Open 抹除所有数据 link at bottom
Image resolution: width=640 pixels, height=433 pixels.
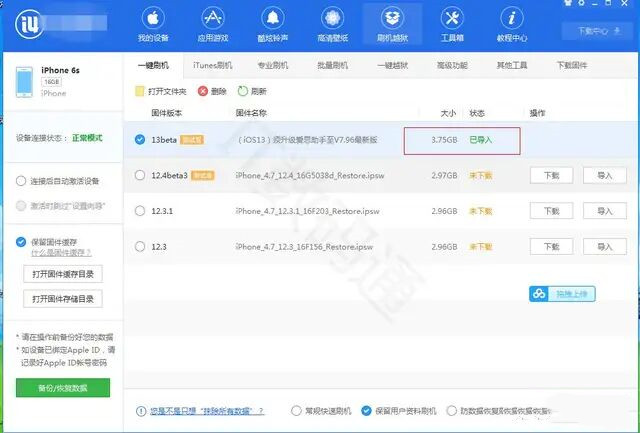[207, 411]
